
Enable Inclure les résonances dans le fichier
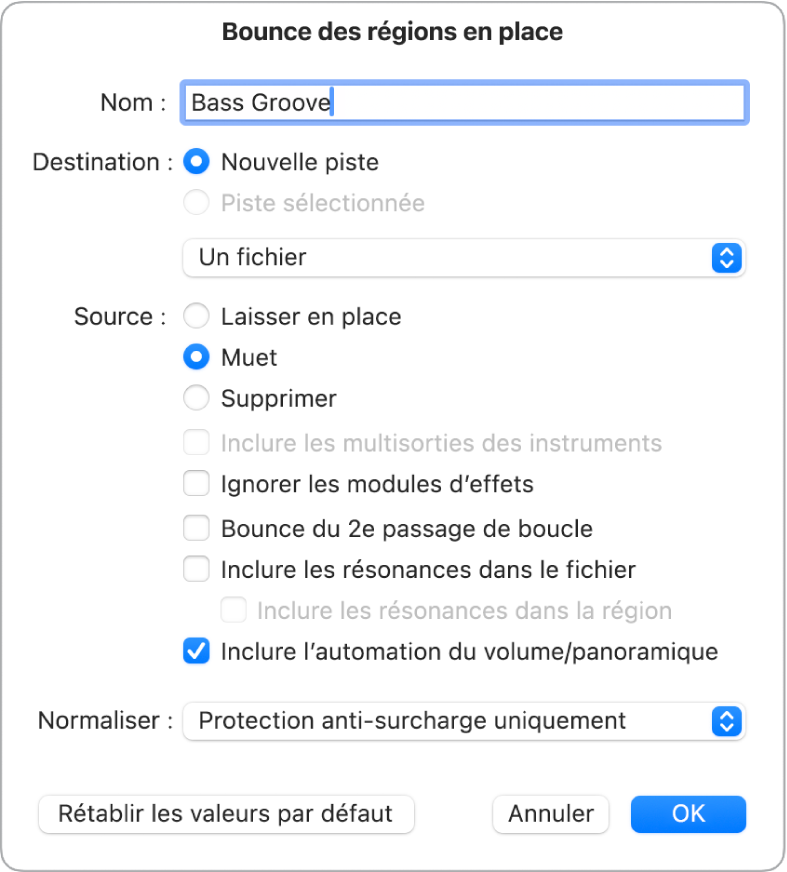196,569
